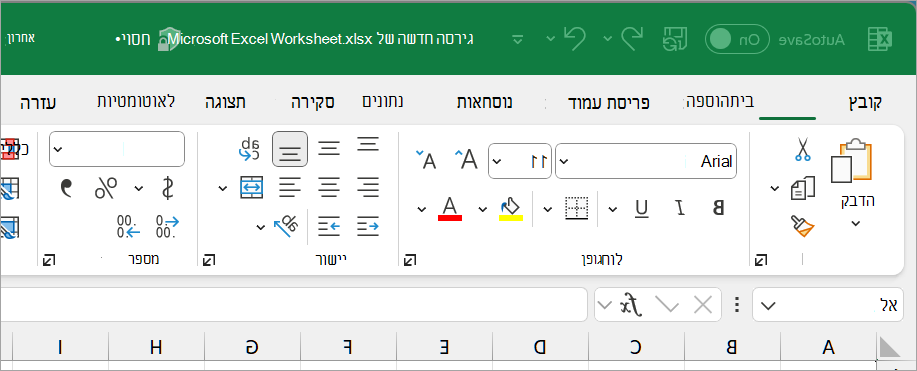The image size is (917, 371).
Task: Open Clipboard group dialog launcher
Action: click(761, 260)
